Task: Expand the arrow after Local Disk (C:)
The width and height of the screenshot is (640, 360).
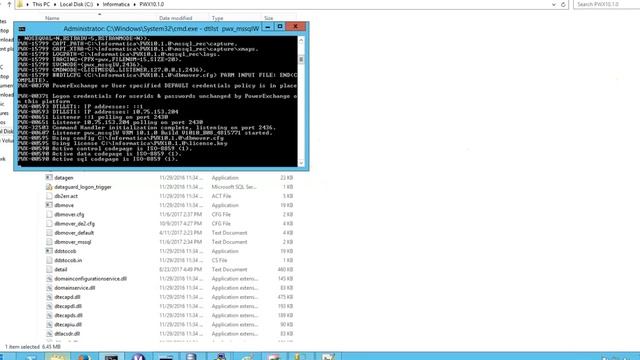Action: pyautogui.click(x=98, y=4)
